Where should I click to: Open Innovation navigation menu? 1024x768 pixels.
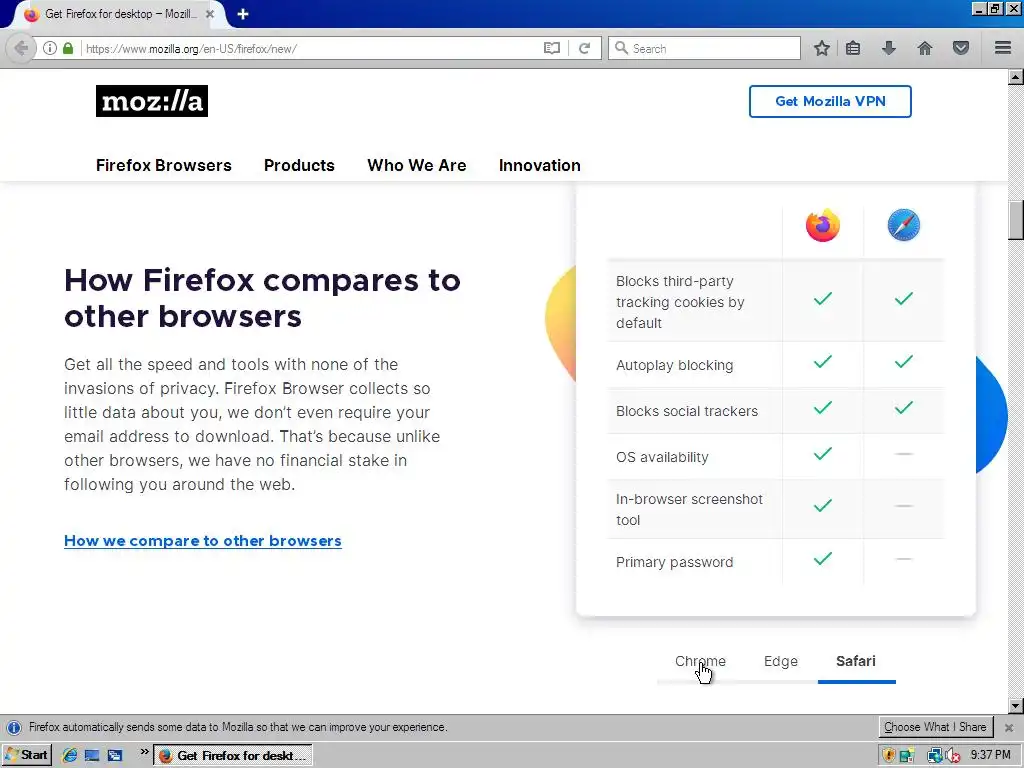tap(539, 165)
